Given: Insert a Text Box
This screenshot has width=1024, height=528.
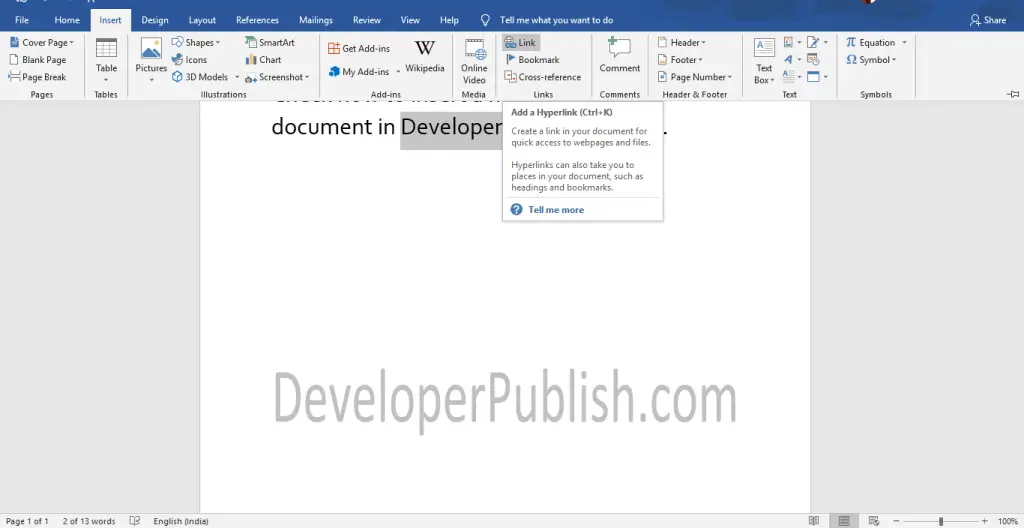Looking at the screenshot, I should tap(764, 61).
